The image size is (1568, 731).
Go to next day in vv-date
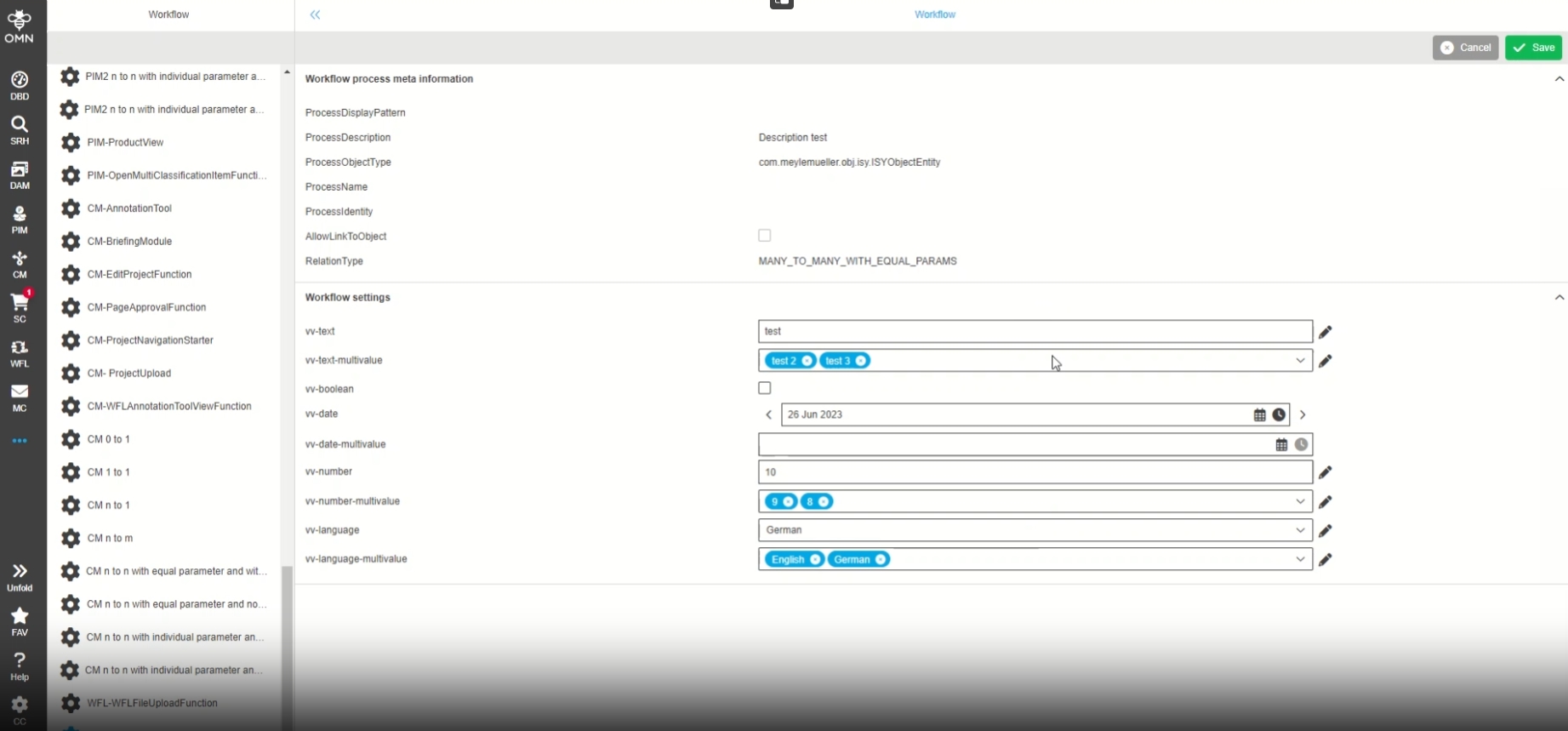click(1303, 415)
